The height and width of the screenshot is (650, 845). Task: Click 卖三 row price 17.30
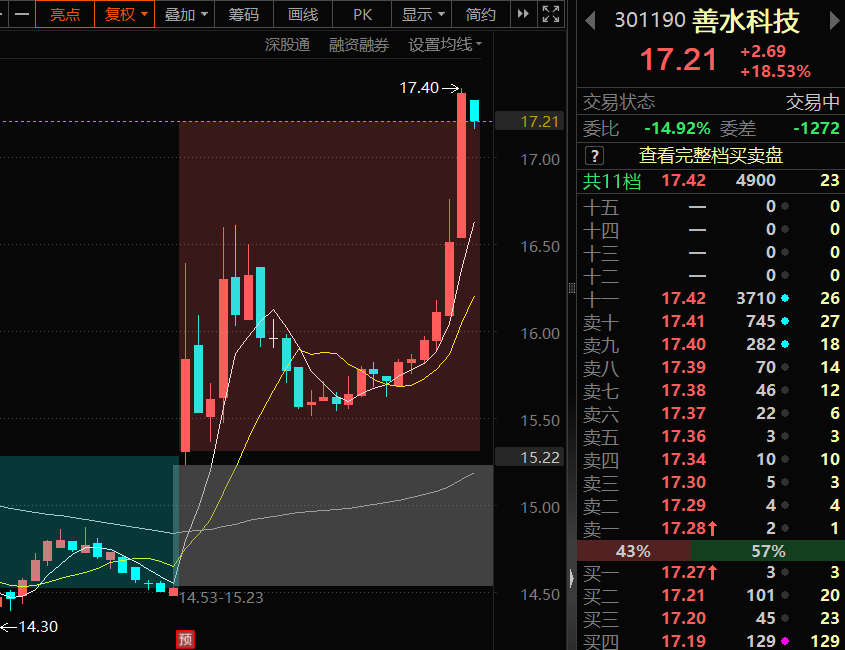click(x=683, y=482)
